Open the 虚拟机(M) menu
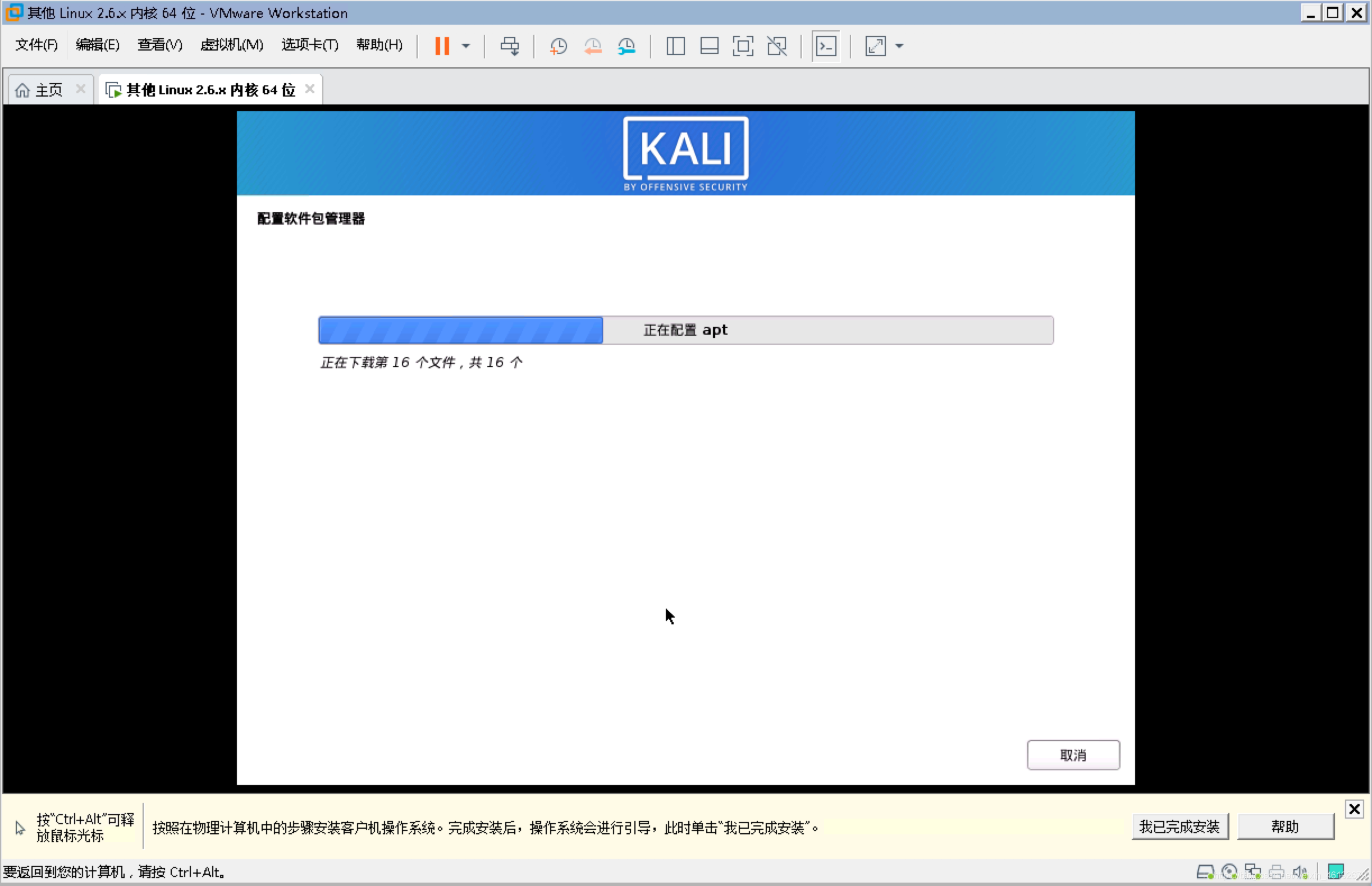This screenshot has width=1372, height=886. tap(232, 45)
